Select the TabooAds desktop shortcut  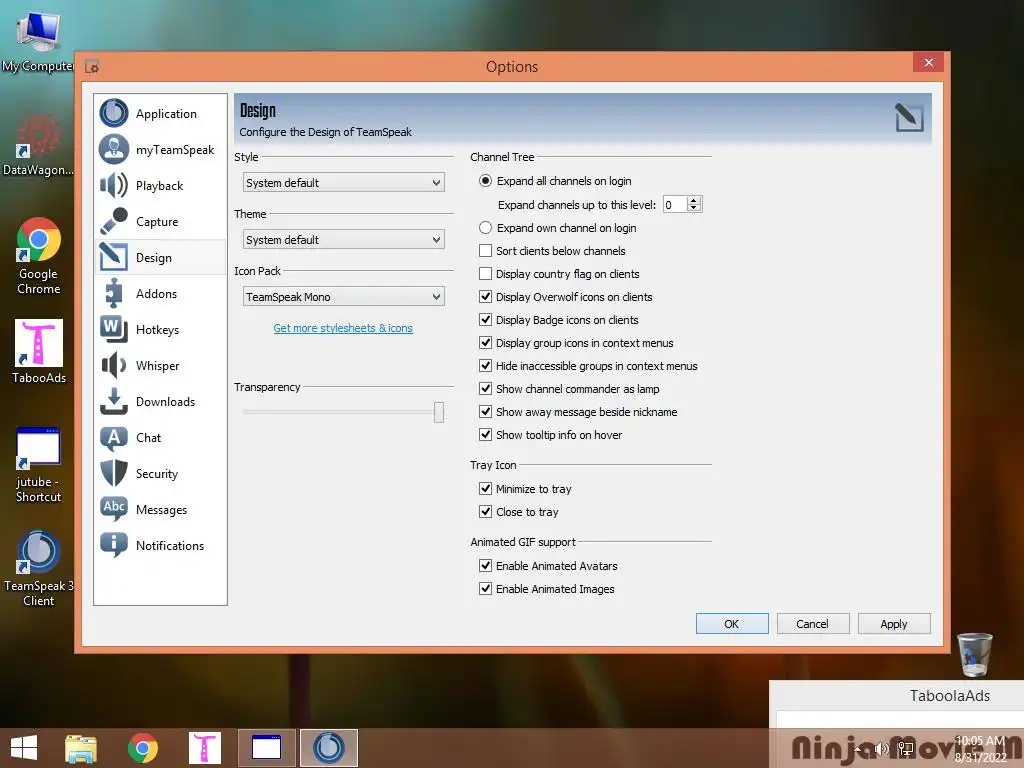[x=39, y=351]
